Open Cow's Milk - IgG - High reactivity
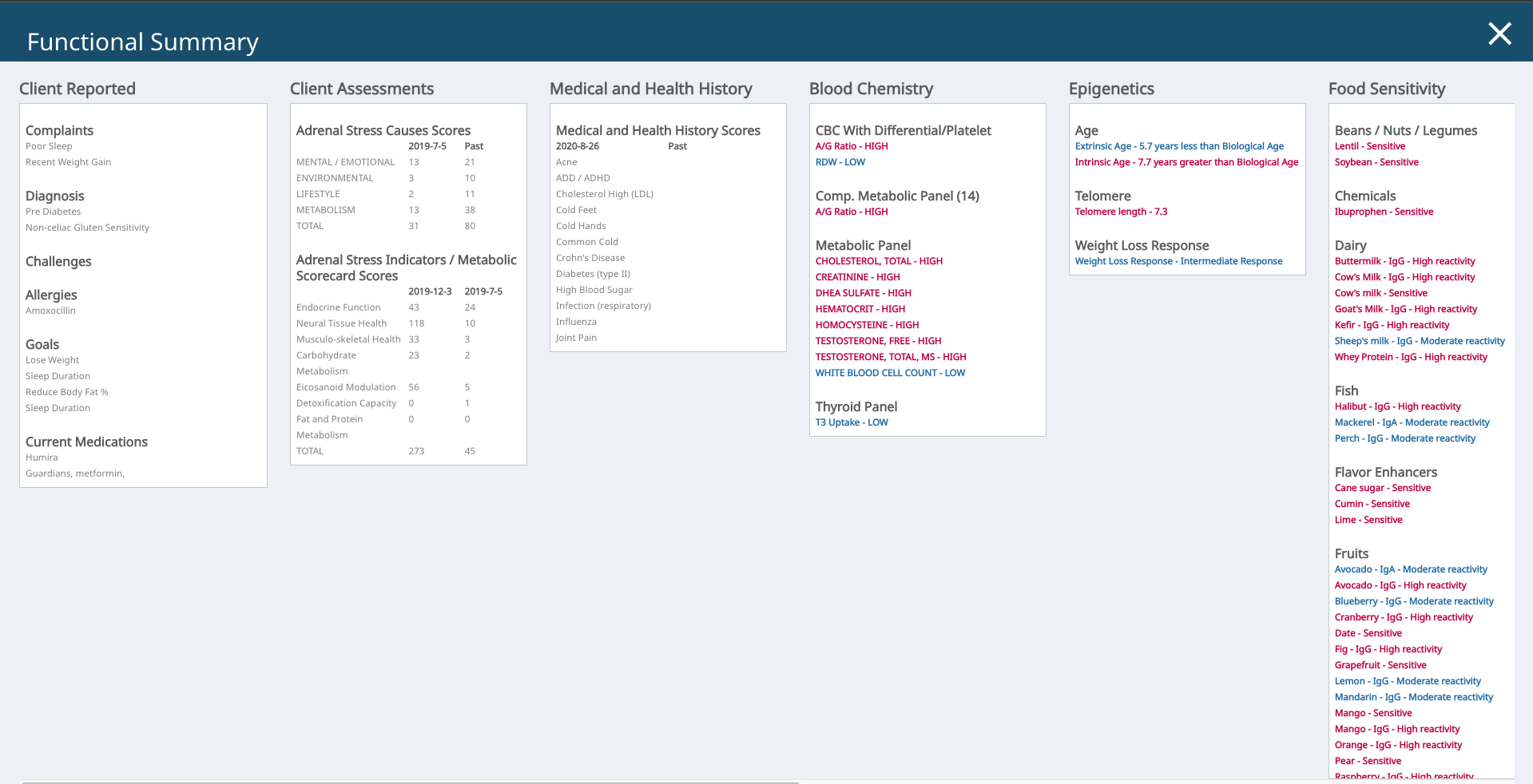 (x=1404, y=277)
